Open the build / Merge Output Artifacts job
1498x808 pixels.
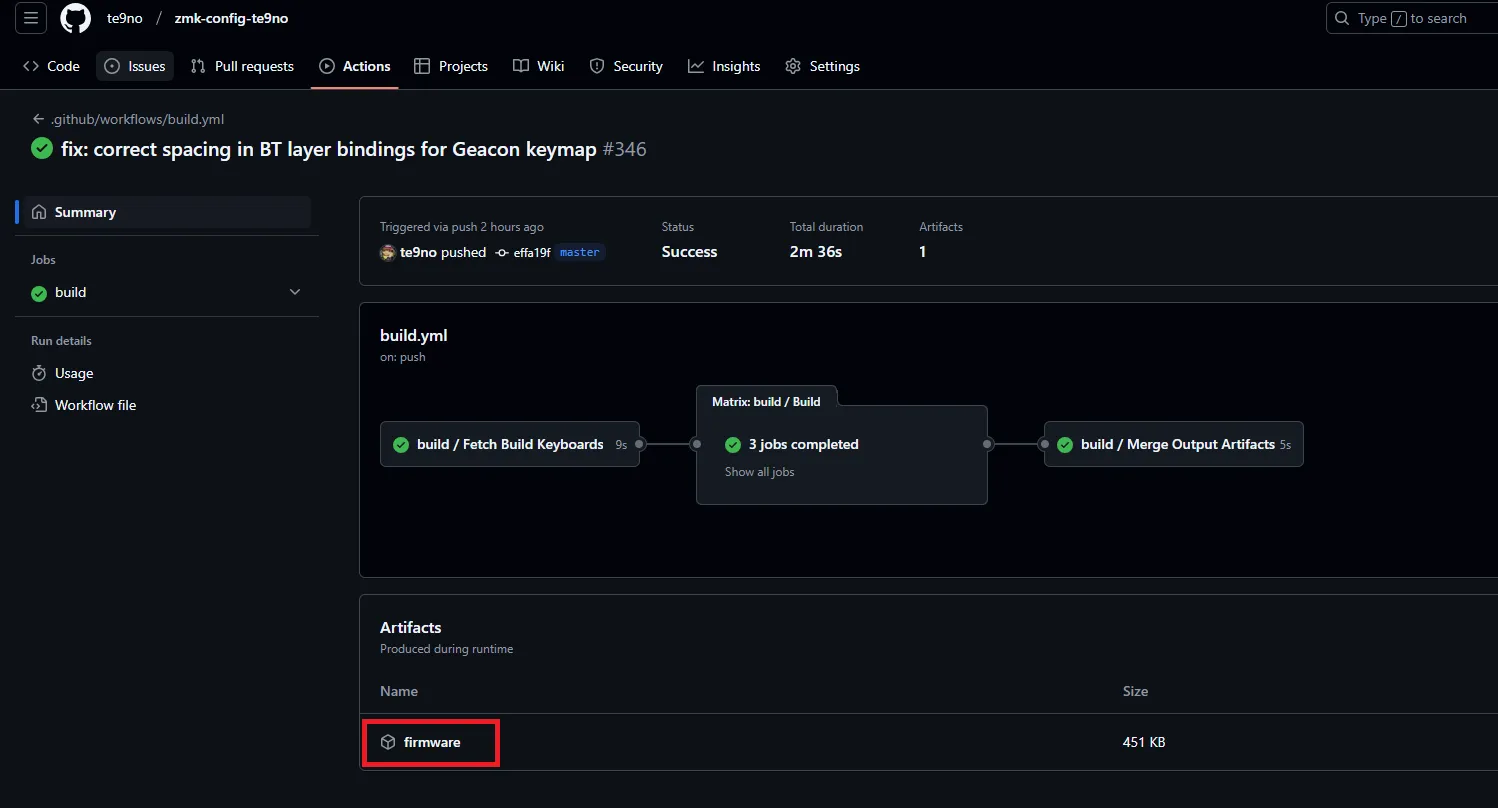1177,444
